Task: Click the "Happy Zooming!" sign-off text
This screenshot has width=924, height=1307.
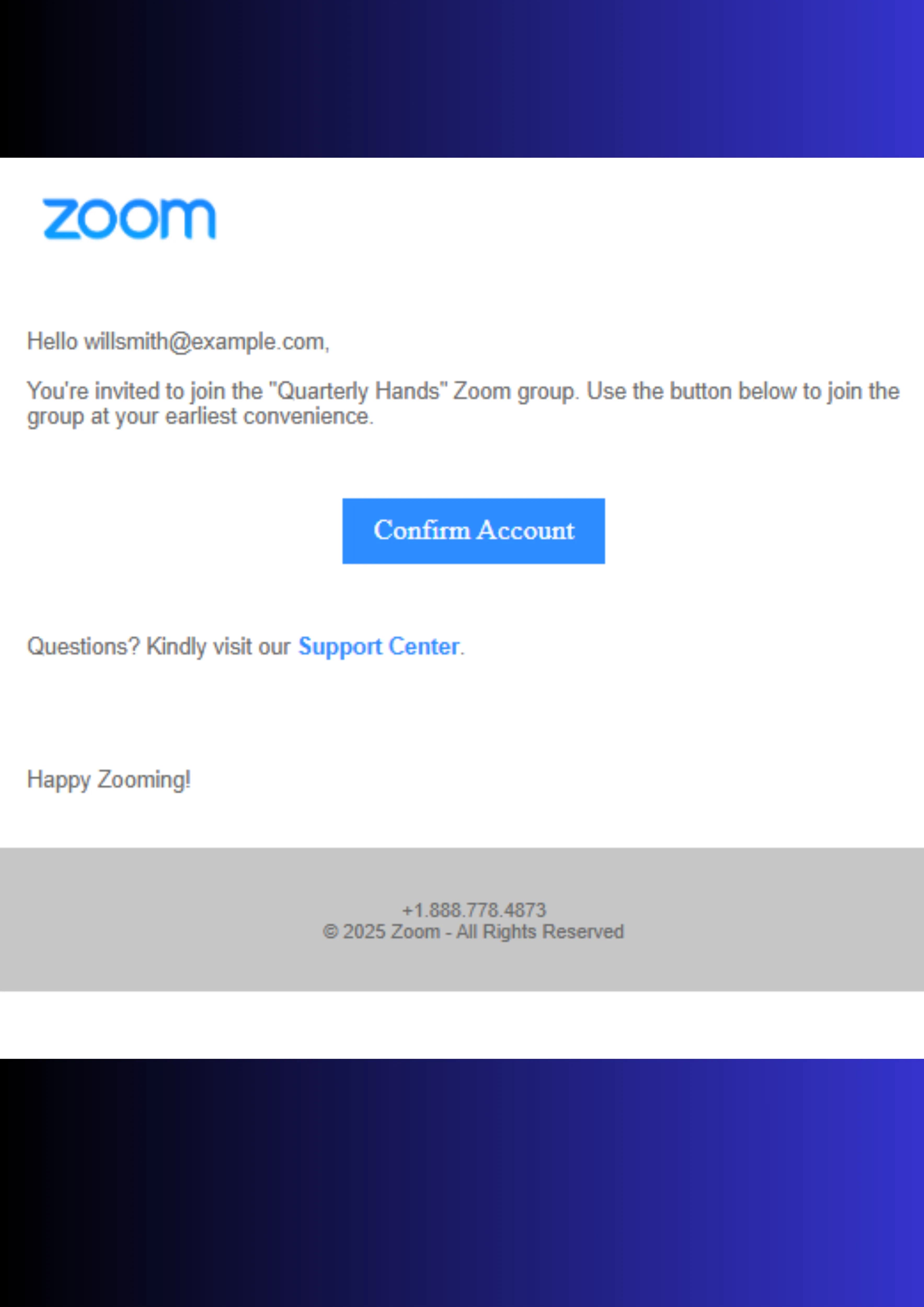Action: coord(109,779)
